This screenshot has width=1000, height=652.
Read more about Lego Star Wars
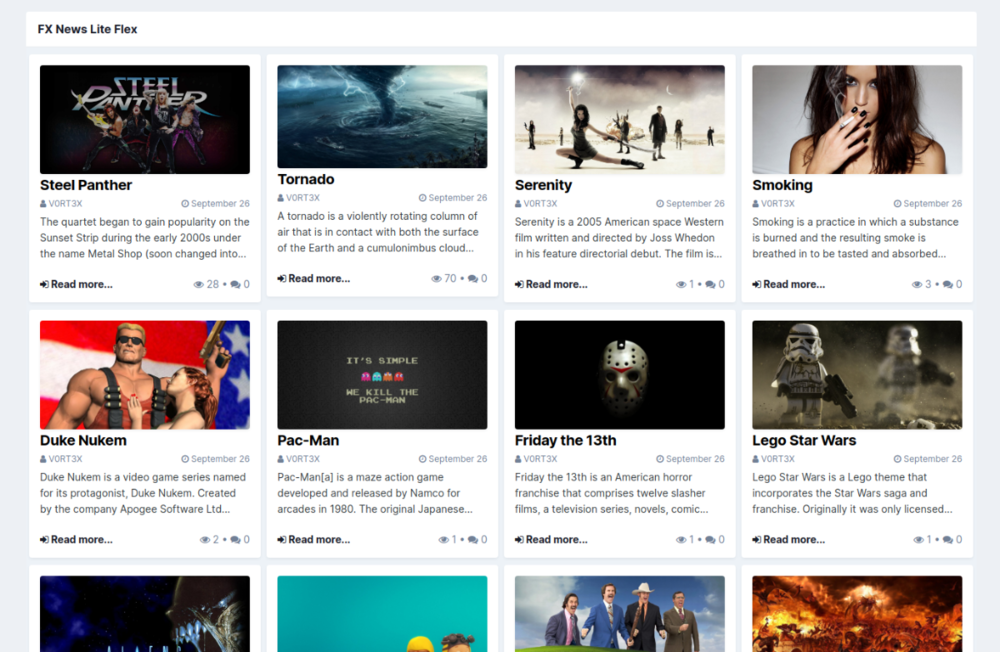coord(789,540)
